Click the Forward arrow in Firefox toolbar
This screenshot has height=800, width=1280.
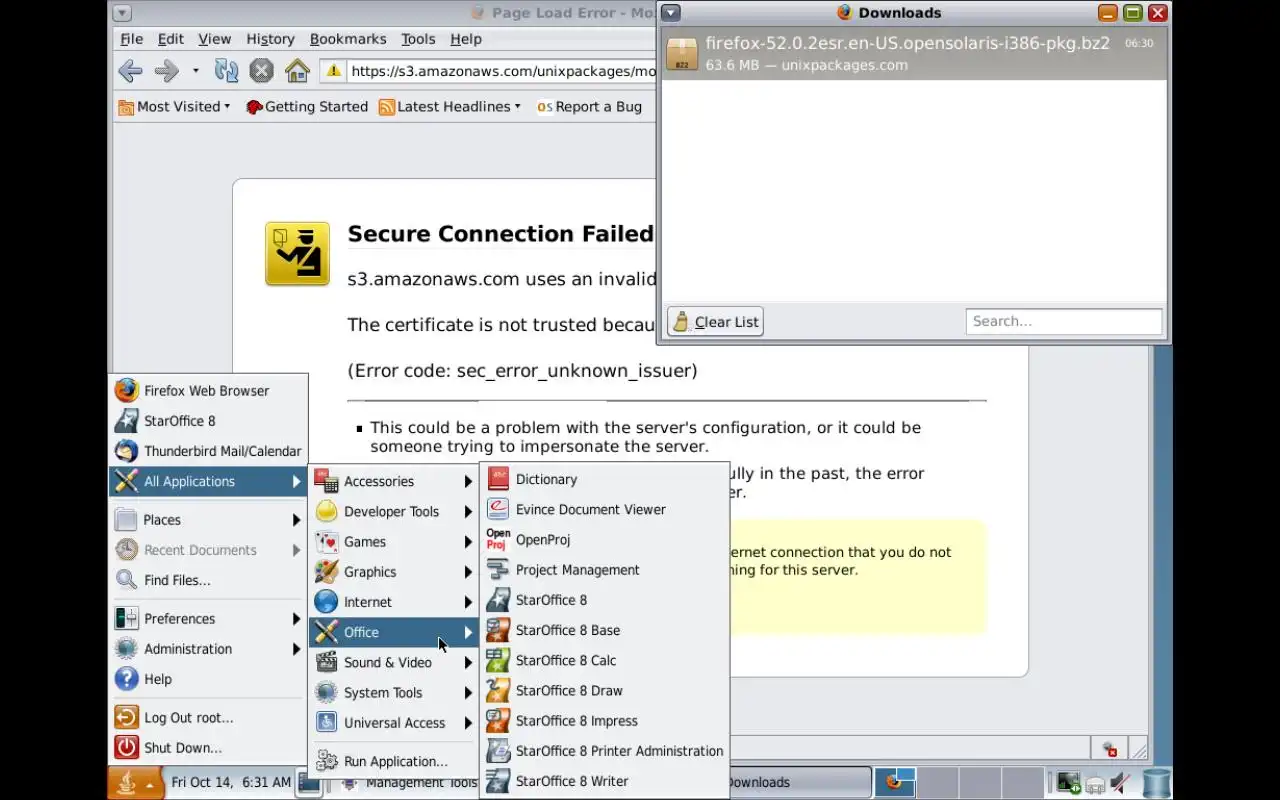pyautogui.click(x=166, y=71)
